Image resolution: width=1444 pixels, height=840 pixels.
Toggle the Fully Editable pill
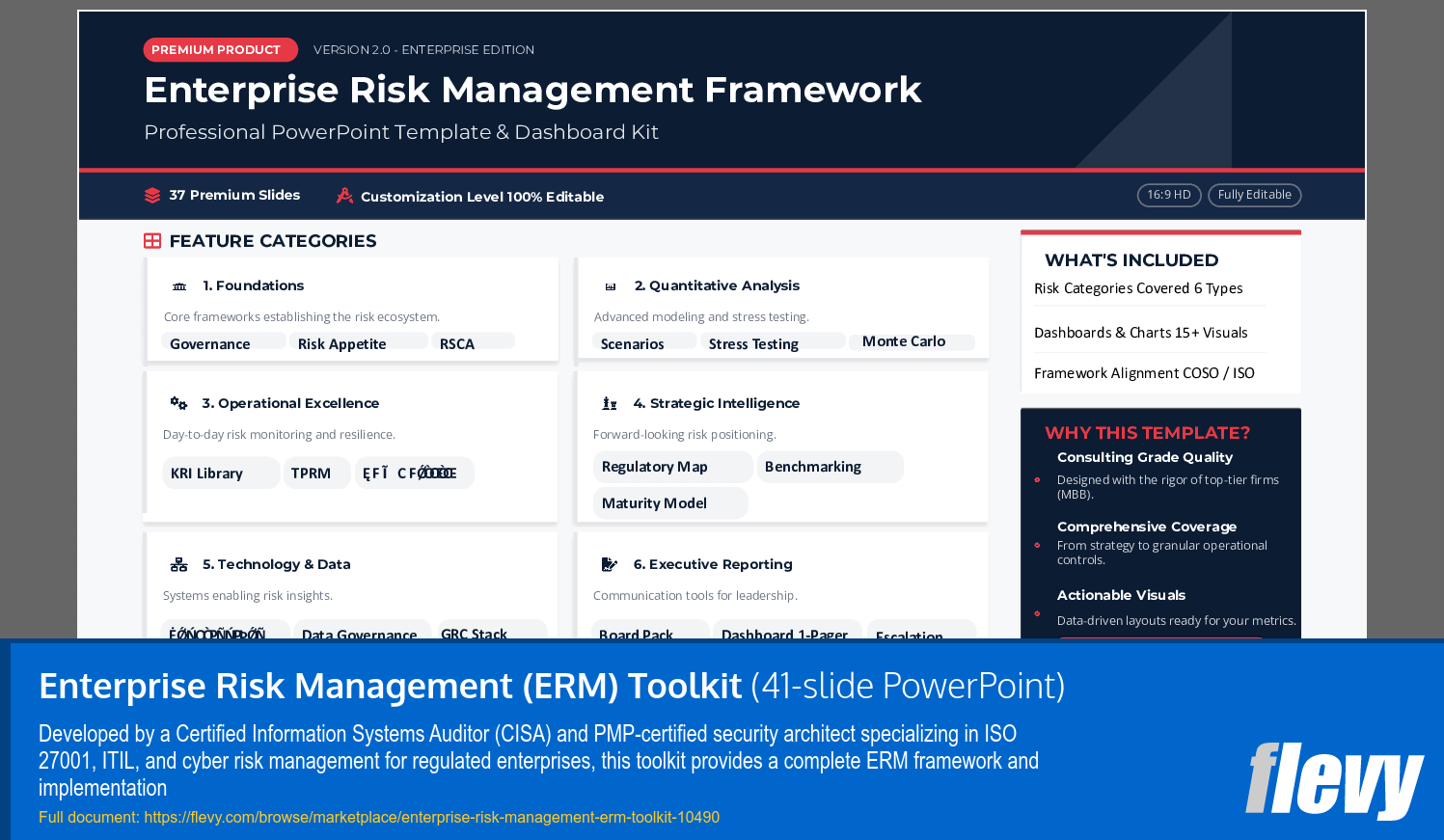(1254, 194)
